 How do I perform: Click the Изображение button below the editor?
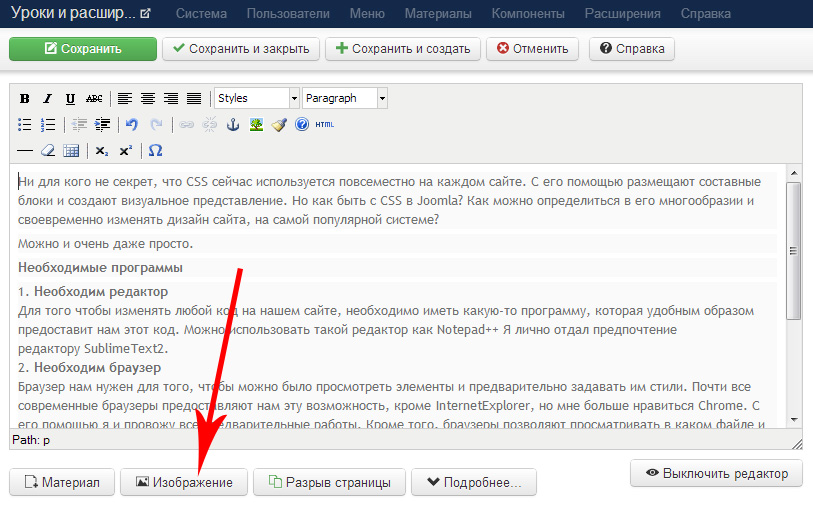184,482
